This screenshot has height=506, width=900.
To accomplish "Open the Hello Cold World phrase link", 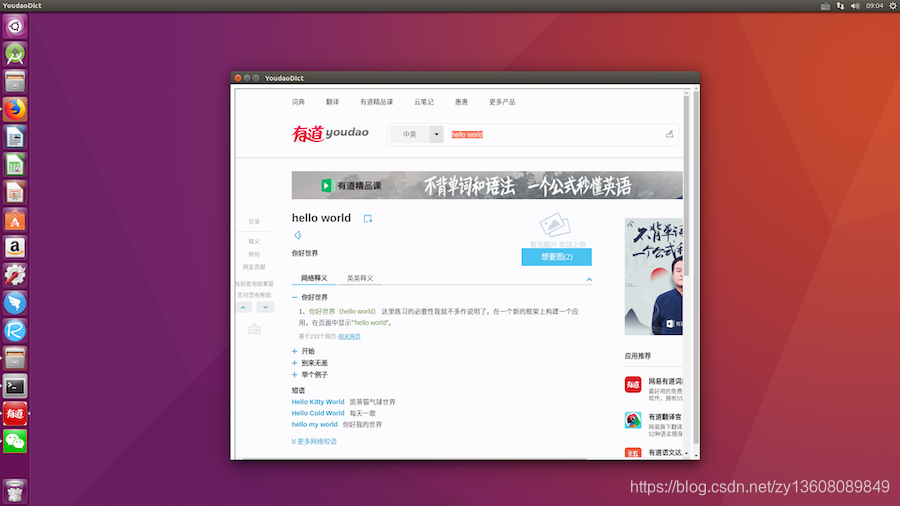I will [x=318, y=413].
